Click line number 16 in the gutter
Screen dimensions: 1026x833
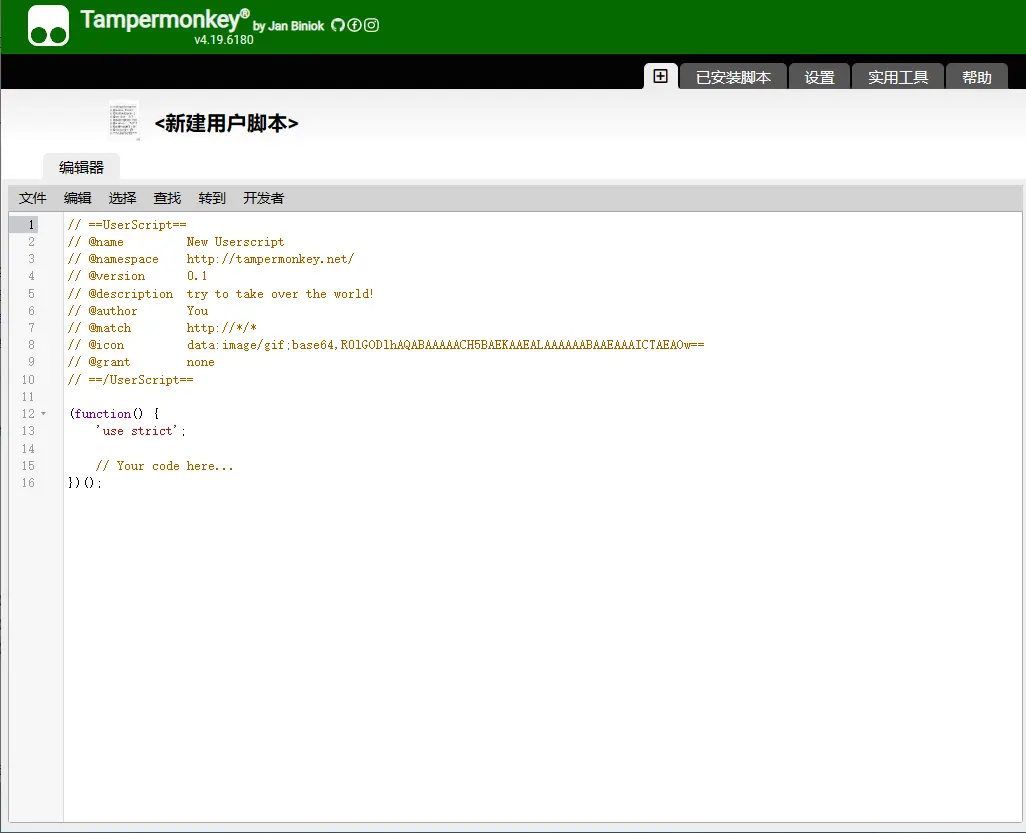point(27,483)
